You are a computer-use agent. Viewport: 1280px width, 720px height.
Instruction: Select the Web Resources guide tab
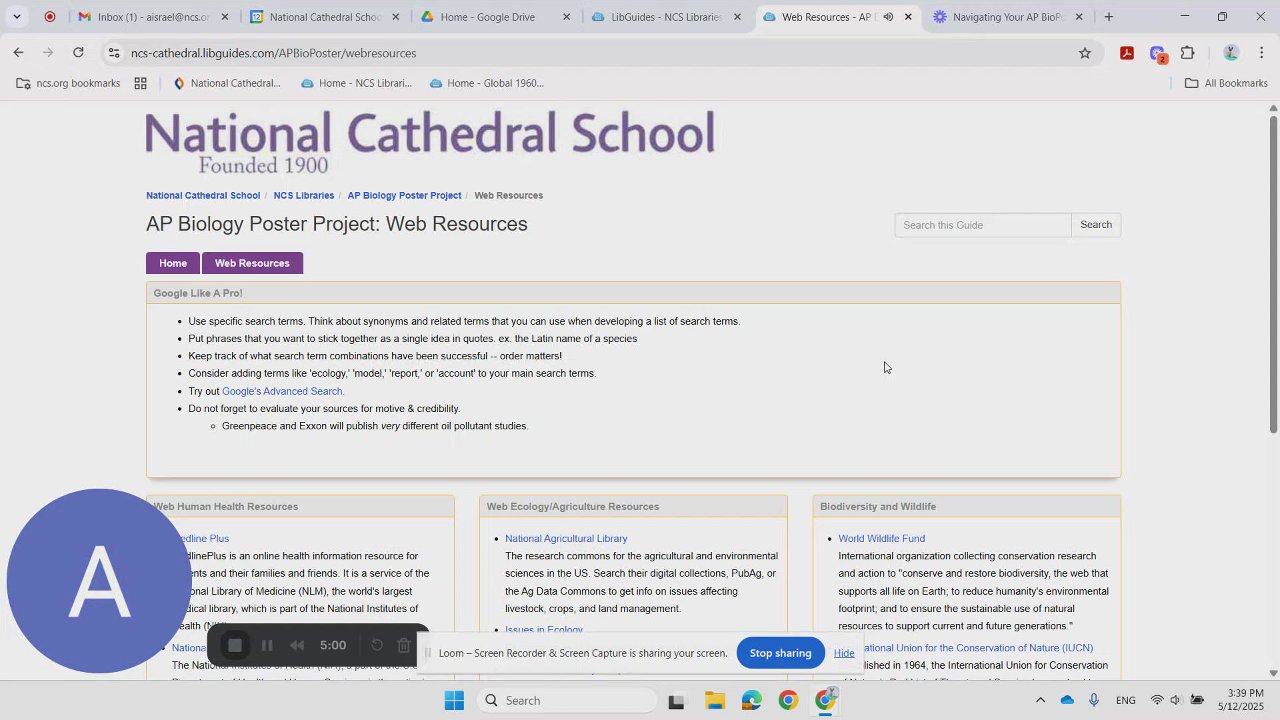252,263
